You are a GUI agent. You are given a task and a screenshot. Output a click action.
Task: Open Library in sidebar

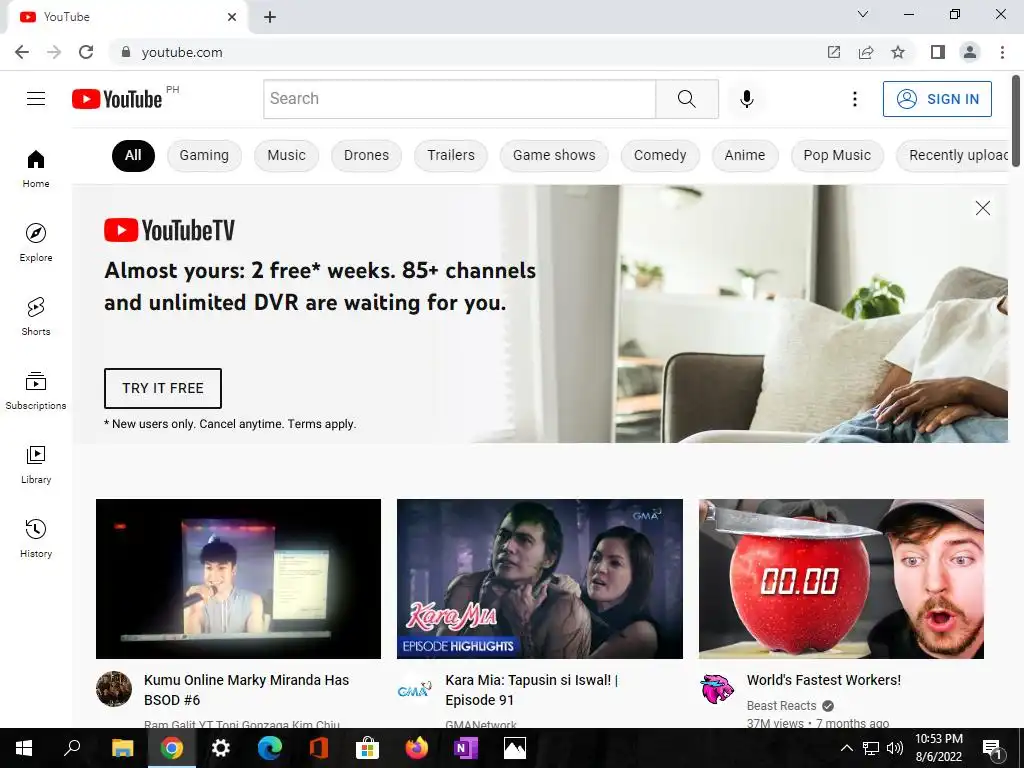[x=36, y=464]
